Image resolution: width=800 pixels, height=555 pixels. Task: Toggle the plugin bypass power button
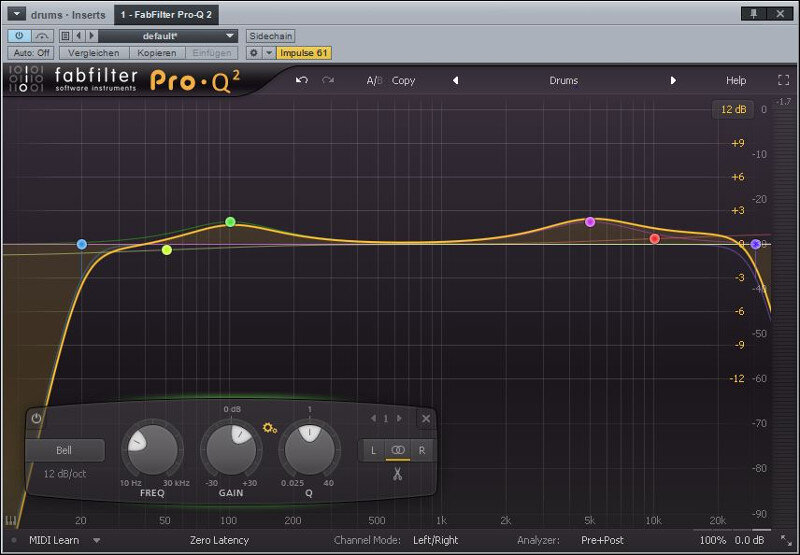point(19,36)
